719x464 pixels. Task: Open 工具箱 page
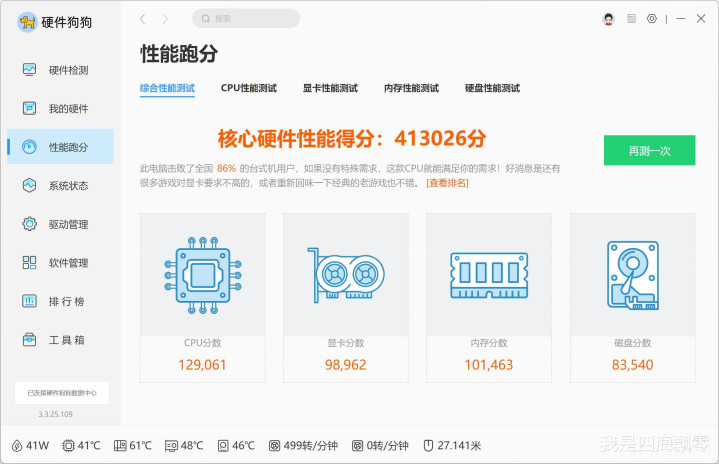60,339
